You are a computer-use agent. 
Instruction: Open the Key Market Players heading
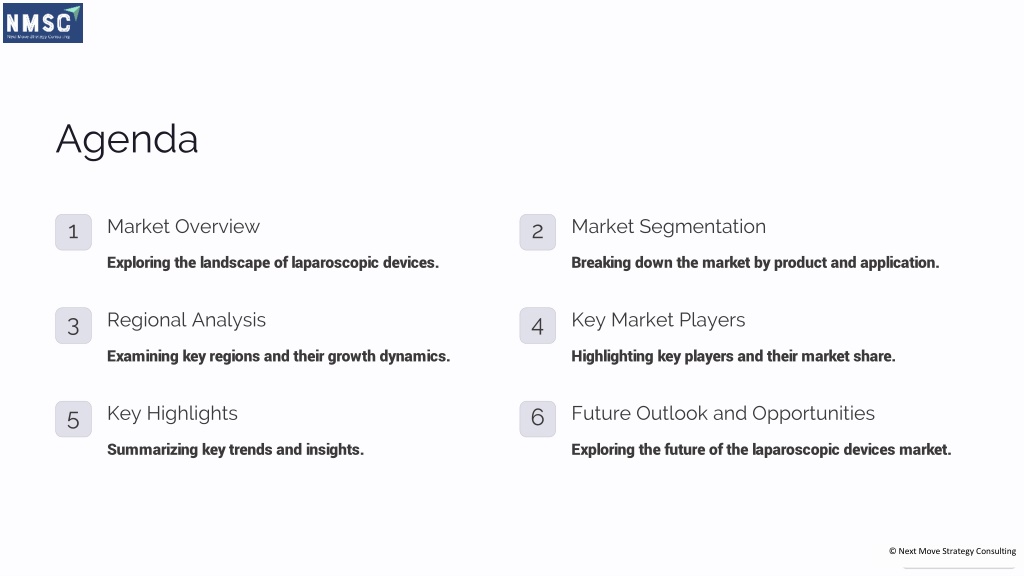click(658, 320)
